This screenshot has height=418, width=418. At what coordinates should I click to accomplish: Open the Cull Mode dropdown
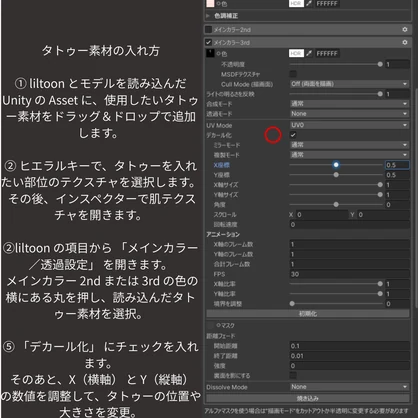[x=349, y=84]
